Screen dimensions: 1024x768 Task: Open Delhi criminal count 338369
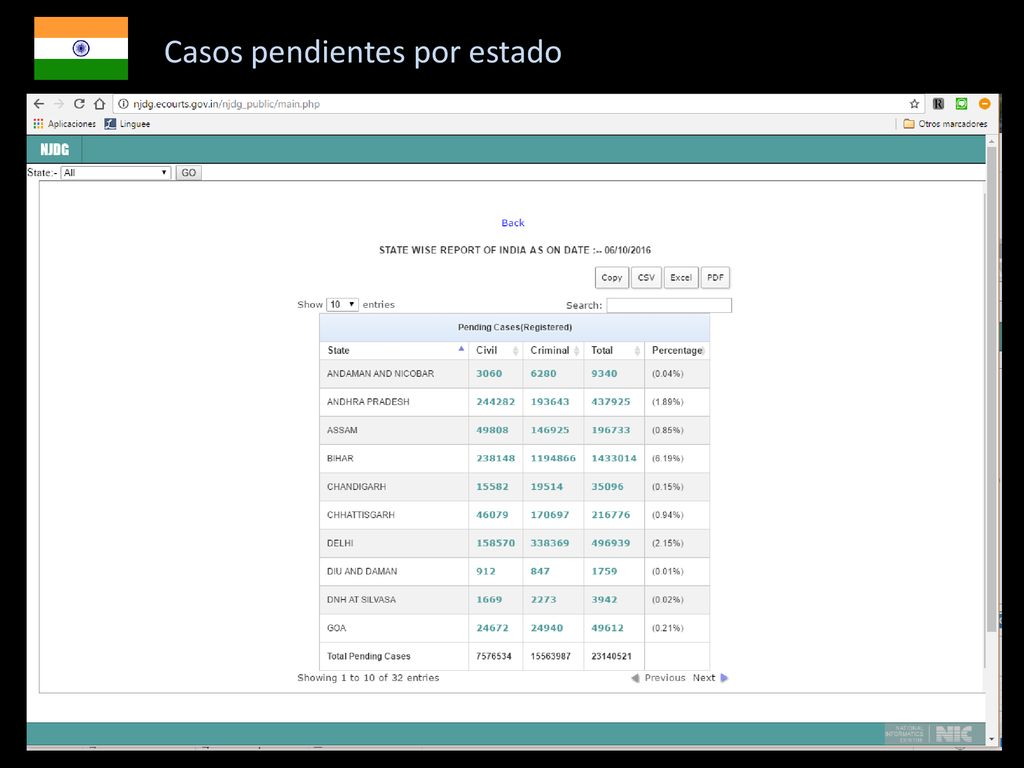coord(550,543)
